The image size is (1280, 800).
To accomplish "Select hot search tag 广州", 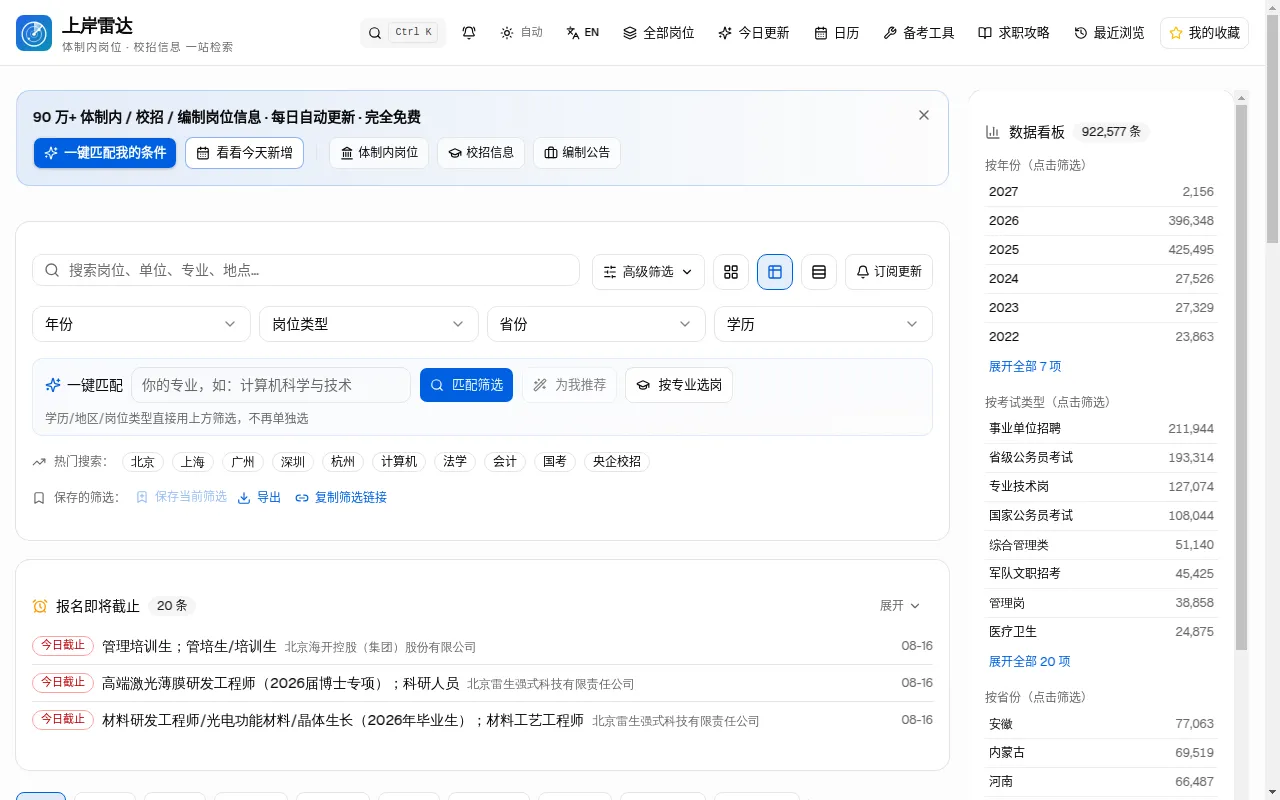I will click(x=243, y=462).
